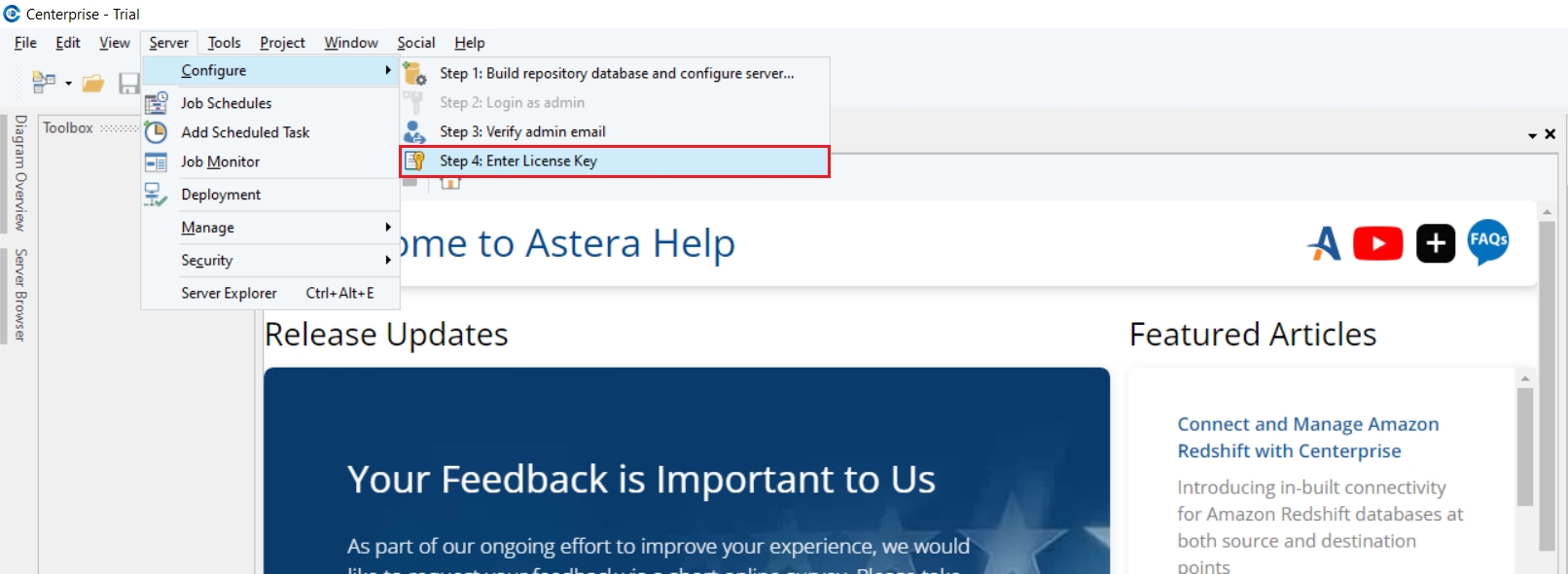Screen dimensions: 1568x574
Task: Open the panel window-list dropdown arrow
Action: [x=1532, y=135]
